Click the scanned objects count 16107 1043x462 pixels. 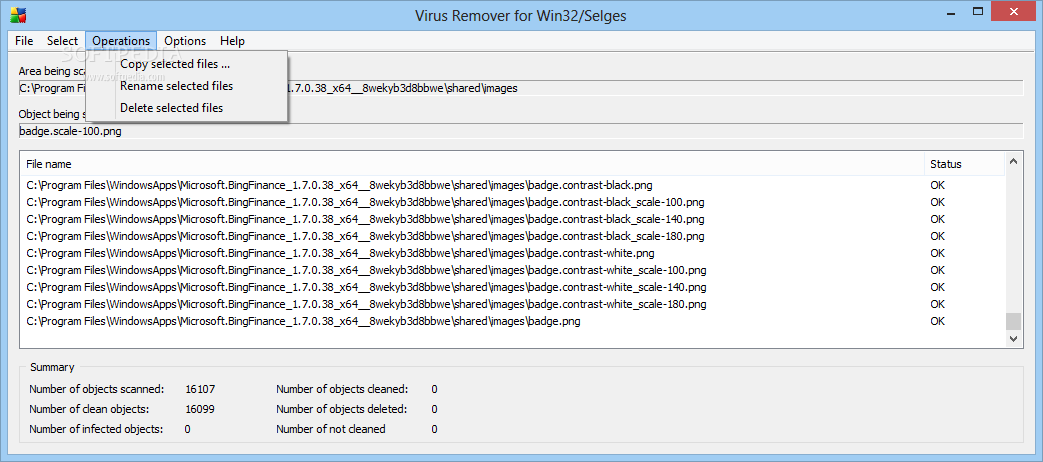(200, 389)
